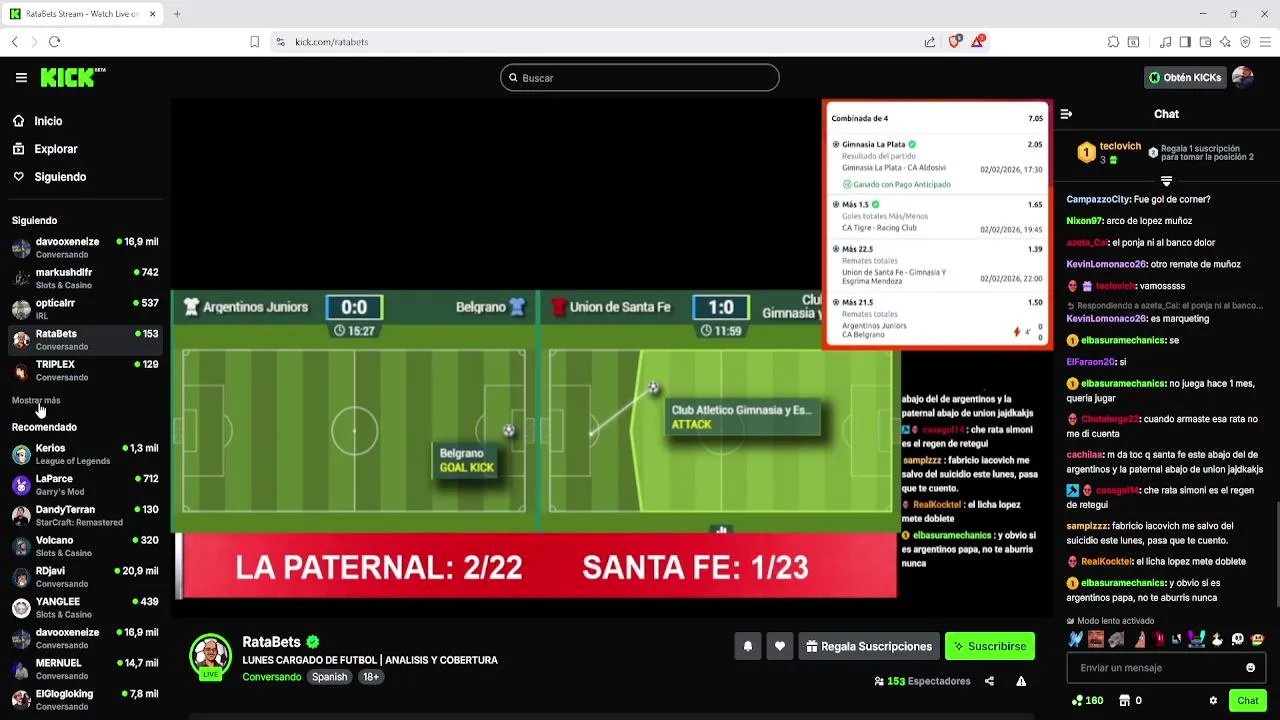Click Nixon97 username in chat
1280x720 pixels.
tap(1084, 221)
